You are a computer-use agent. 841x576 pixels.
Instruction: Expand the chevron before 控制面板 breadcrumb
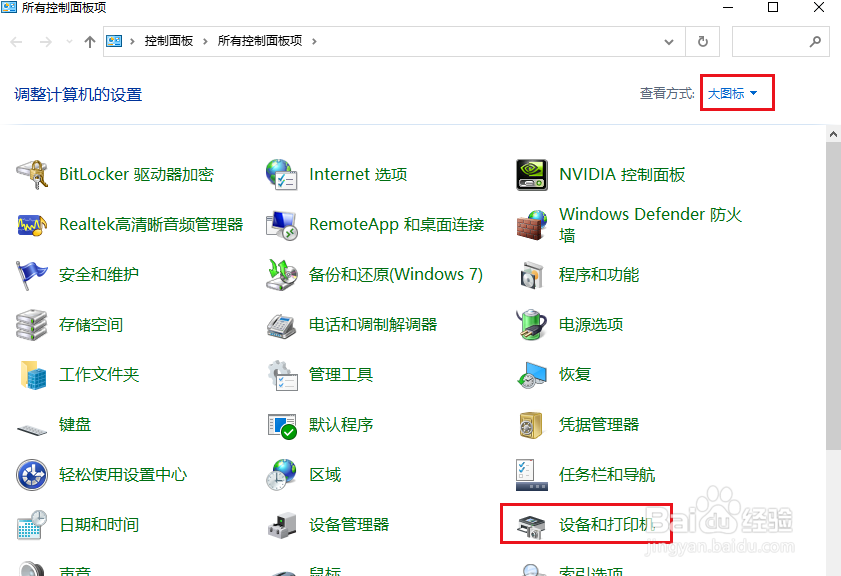[x=132, y=41]
